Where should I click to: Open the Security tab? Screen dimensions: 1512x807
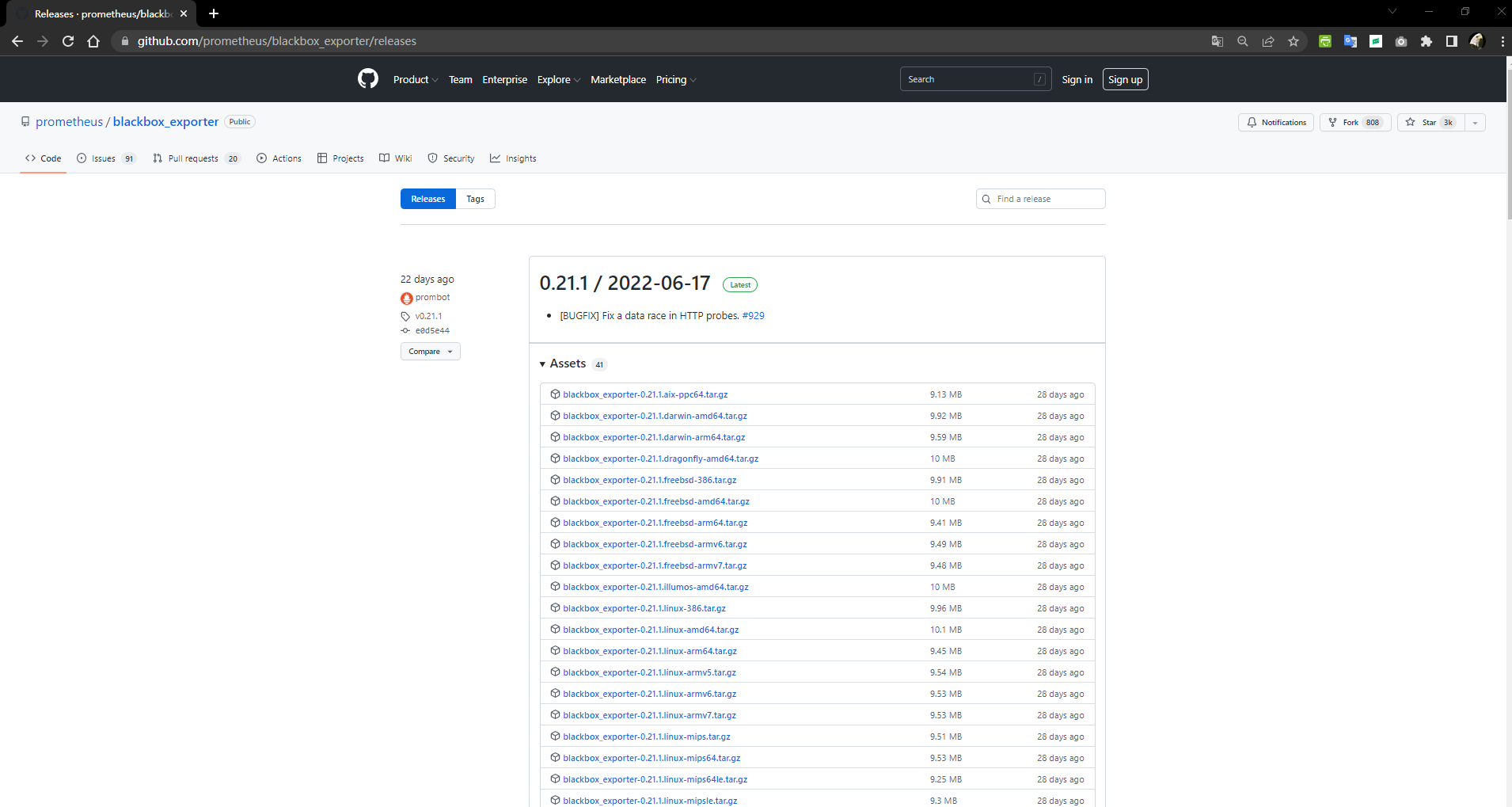(x=450, y=158)
